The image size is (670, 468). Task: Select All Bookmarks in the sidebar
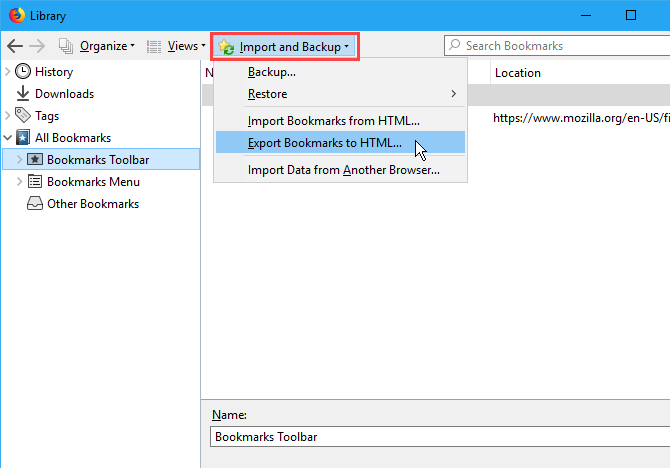pos(73,138)
